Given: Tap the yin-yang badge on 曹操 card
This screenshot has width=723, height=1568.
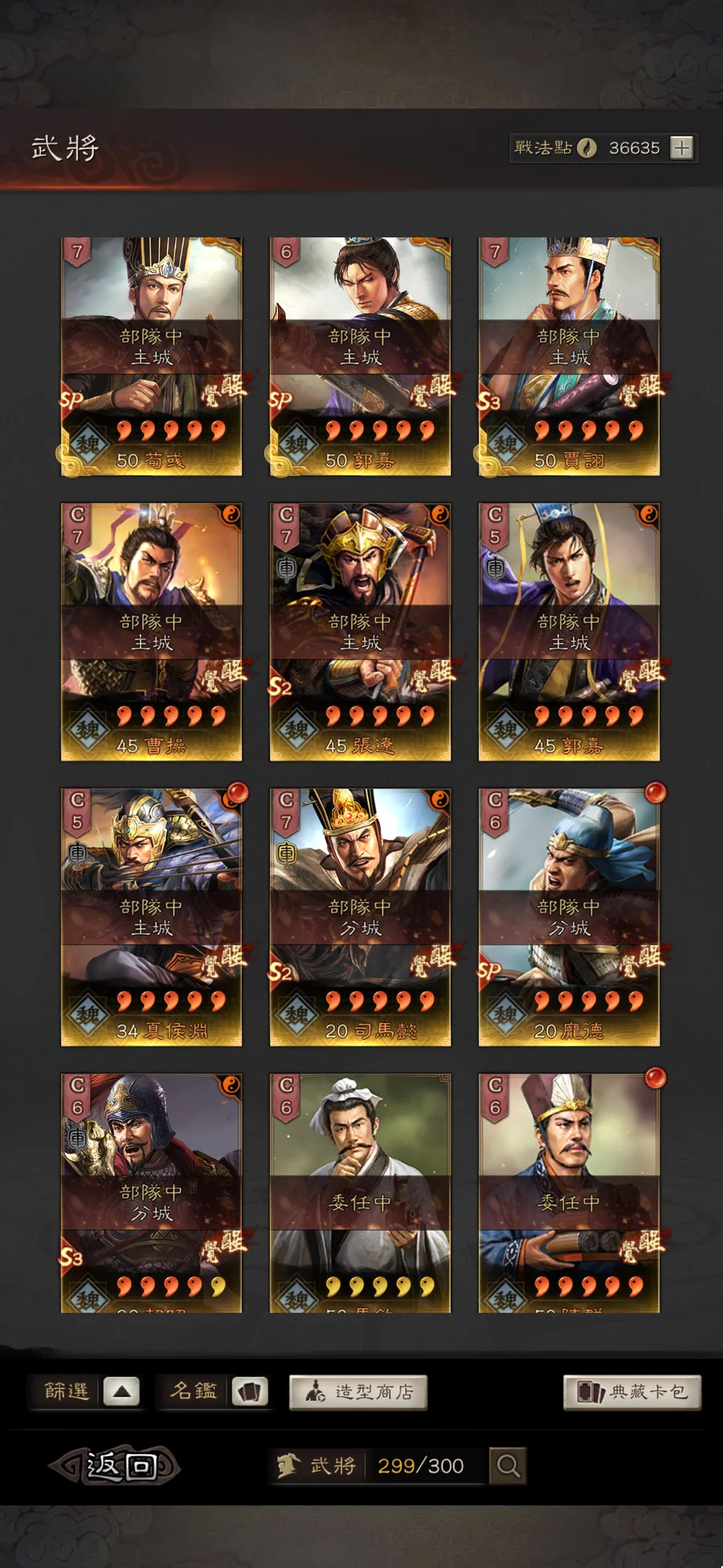Looking at the screenshot, I should coord(231,514).
